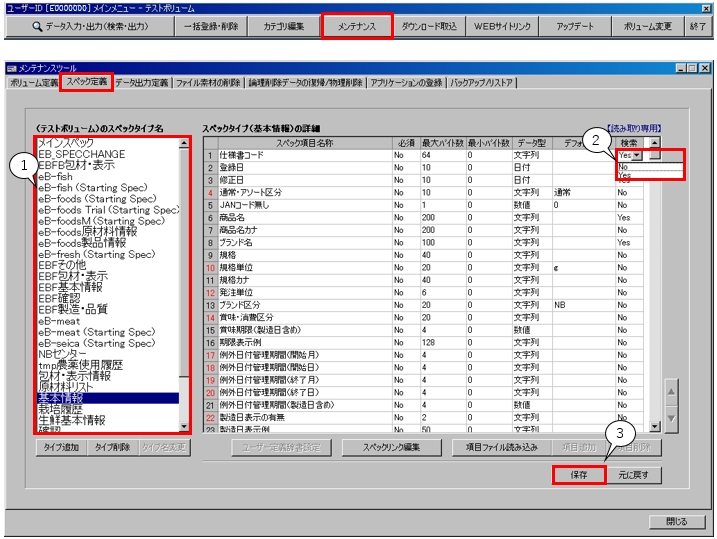Click 項目ファイル読み込み button
Image resolution: width=717 pixels, height=539 pixels.
point(502,447)
